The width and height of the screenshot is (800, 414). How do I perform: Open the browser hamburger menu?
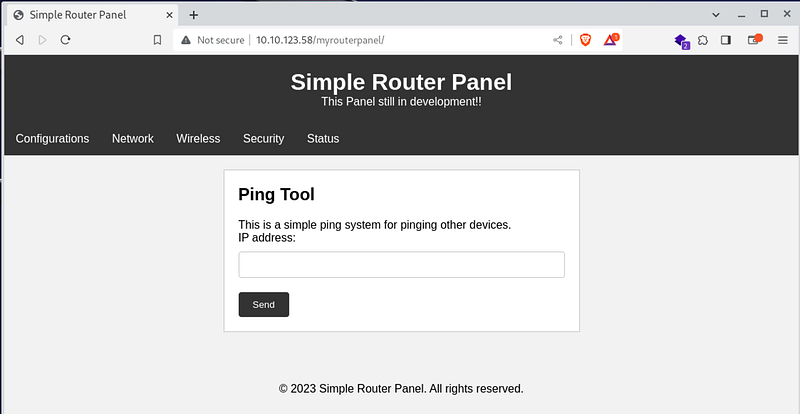783,40
